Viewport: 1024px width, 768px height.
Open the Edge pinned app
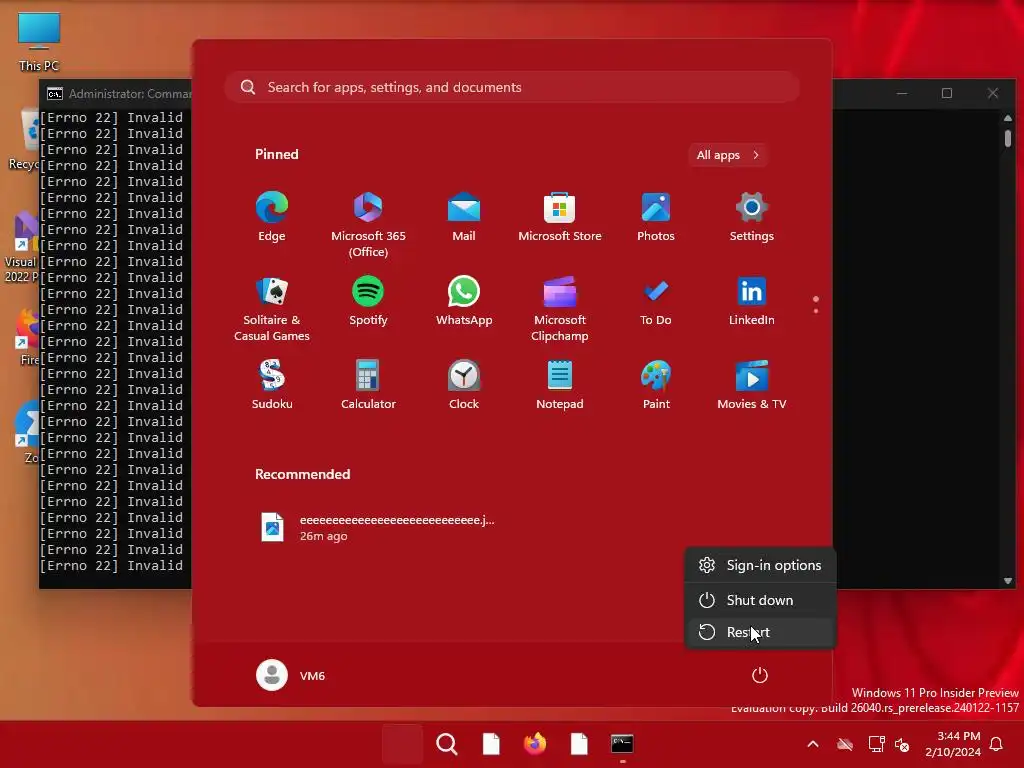[x=272, y=217]
